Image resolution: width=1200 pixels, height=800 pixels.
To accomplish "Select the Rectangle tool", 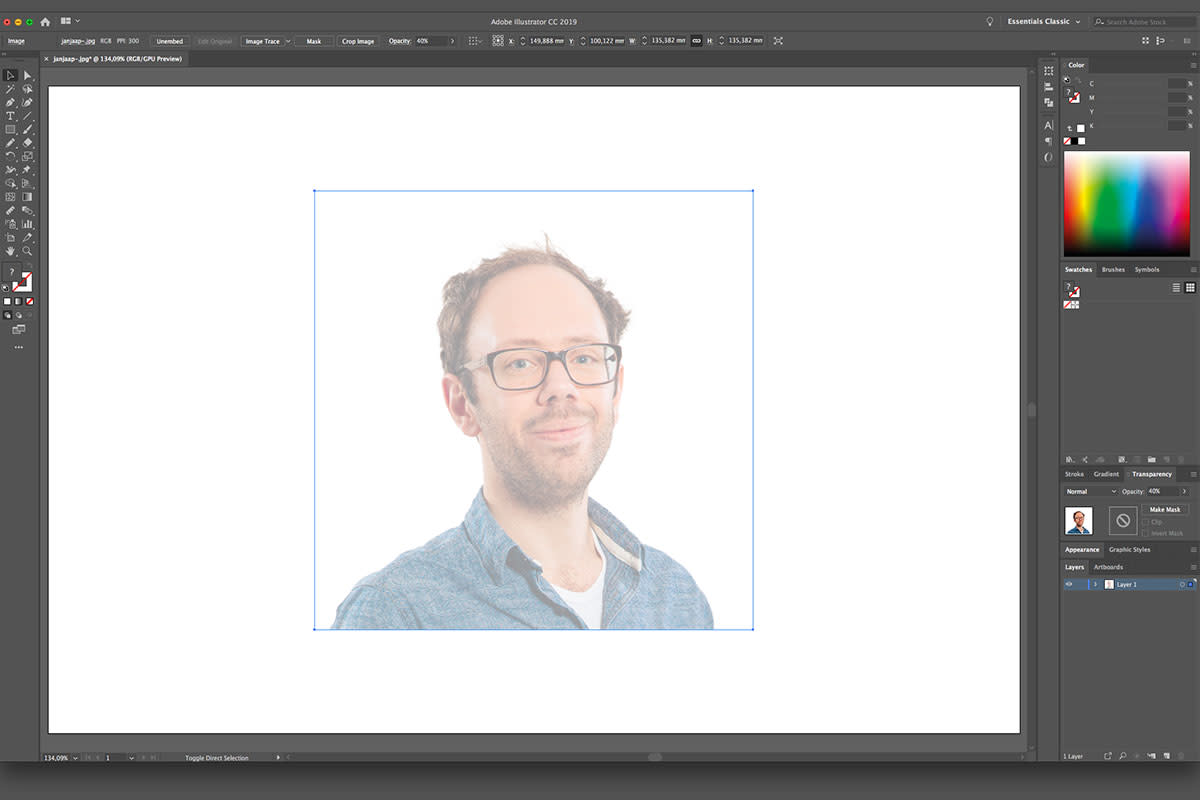I will tap(10, 129).
